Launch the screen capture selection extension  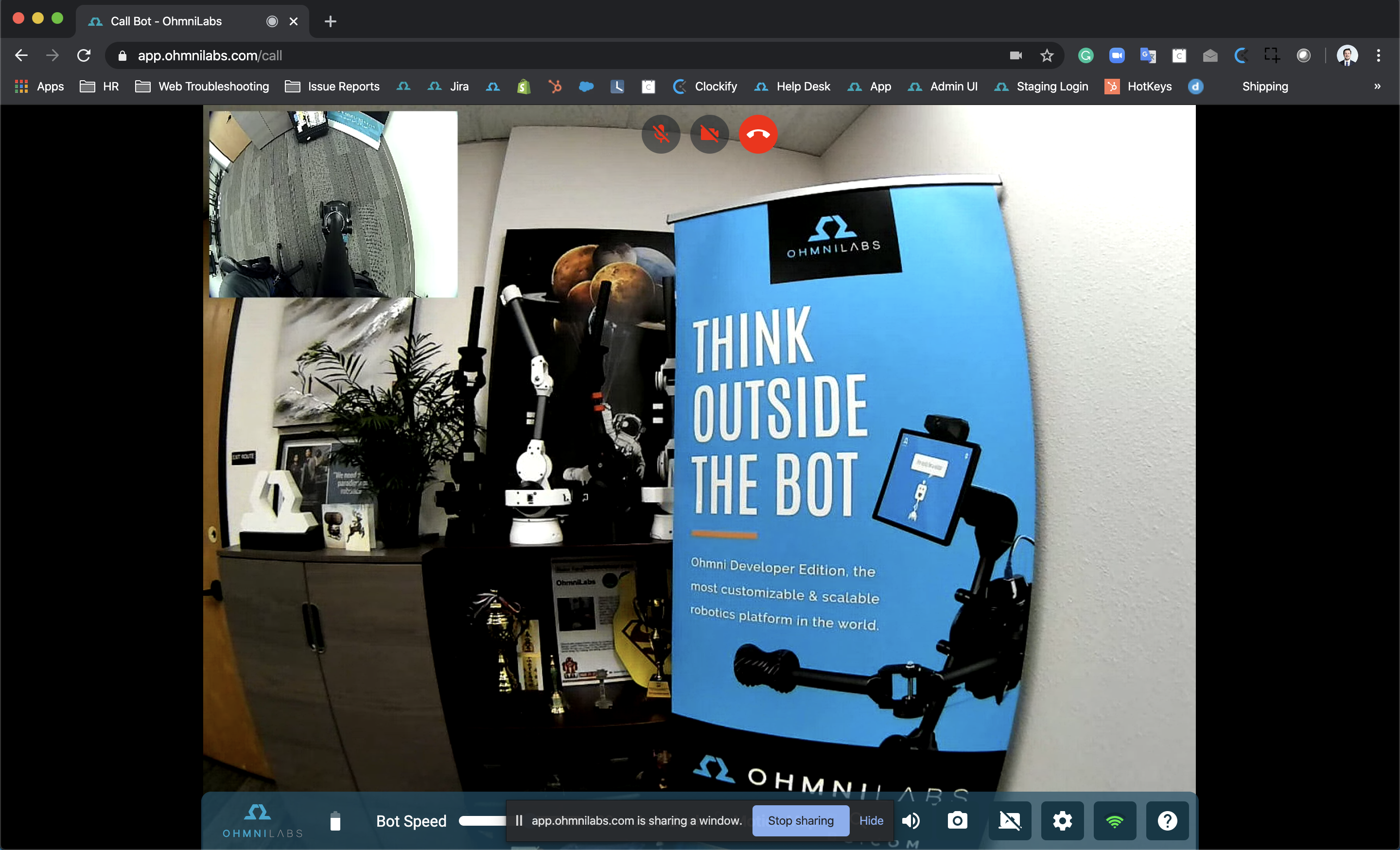click(1272, 55)
